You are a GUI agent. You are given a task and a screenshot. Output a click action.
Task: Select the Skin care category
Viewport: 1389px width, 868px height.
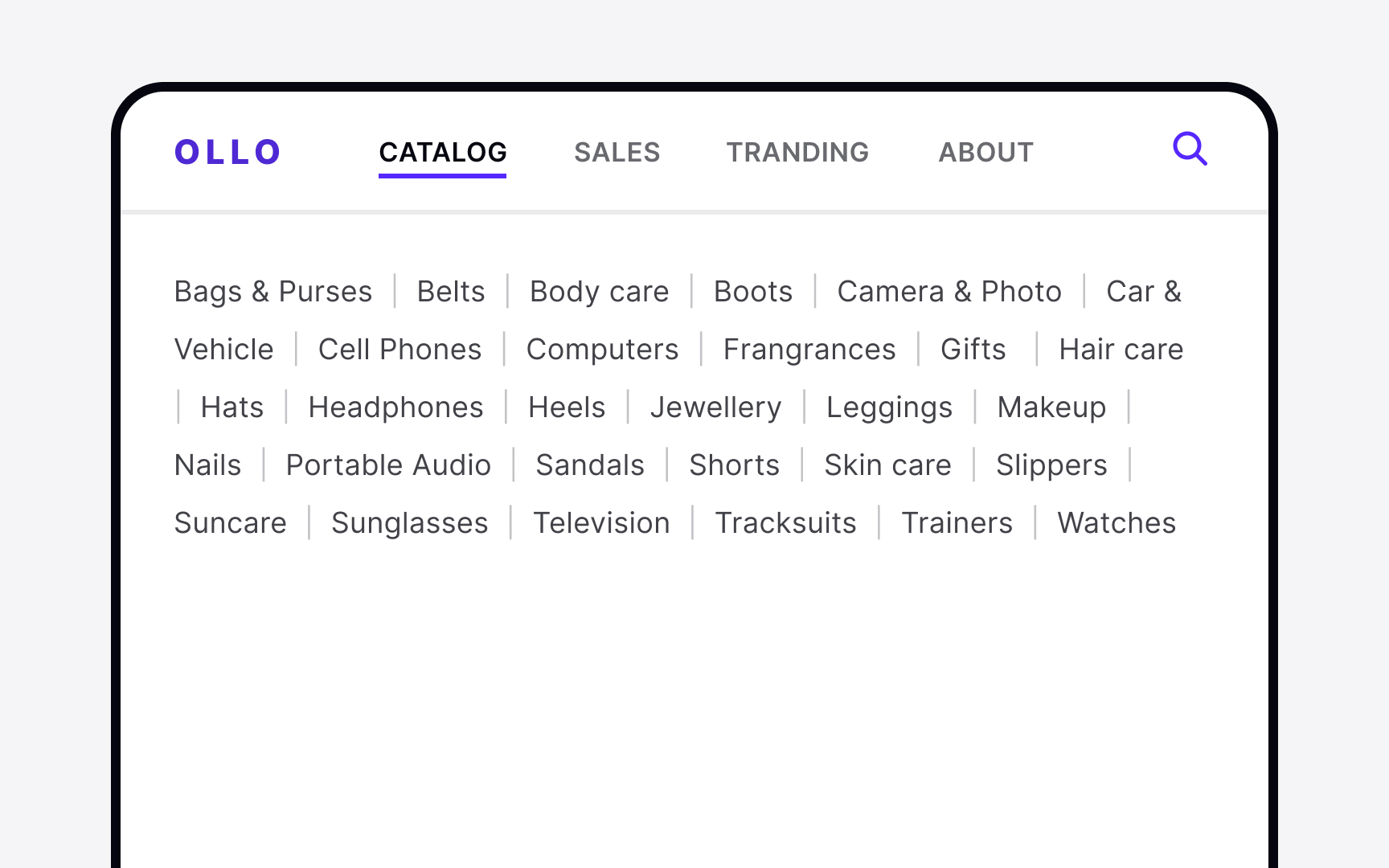click(887, 465)
